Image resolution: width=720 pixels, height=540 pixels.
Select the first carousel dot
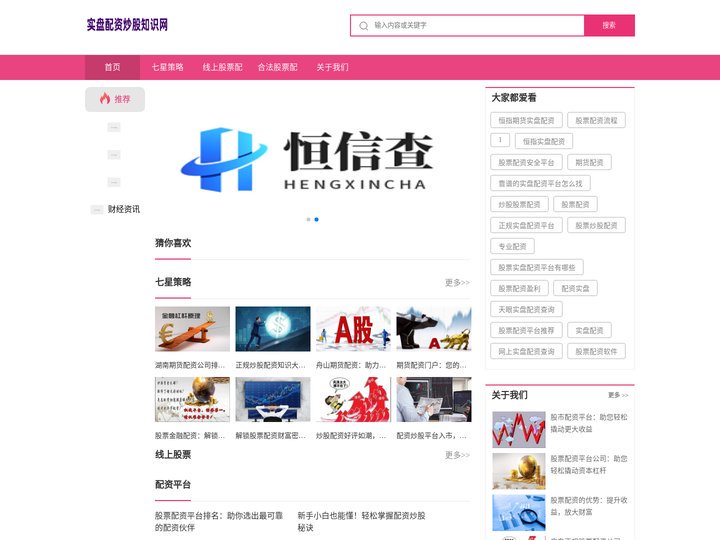tap(309, 219)
